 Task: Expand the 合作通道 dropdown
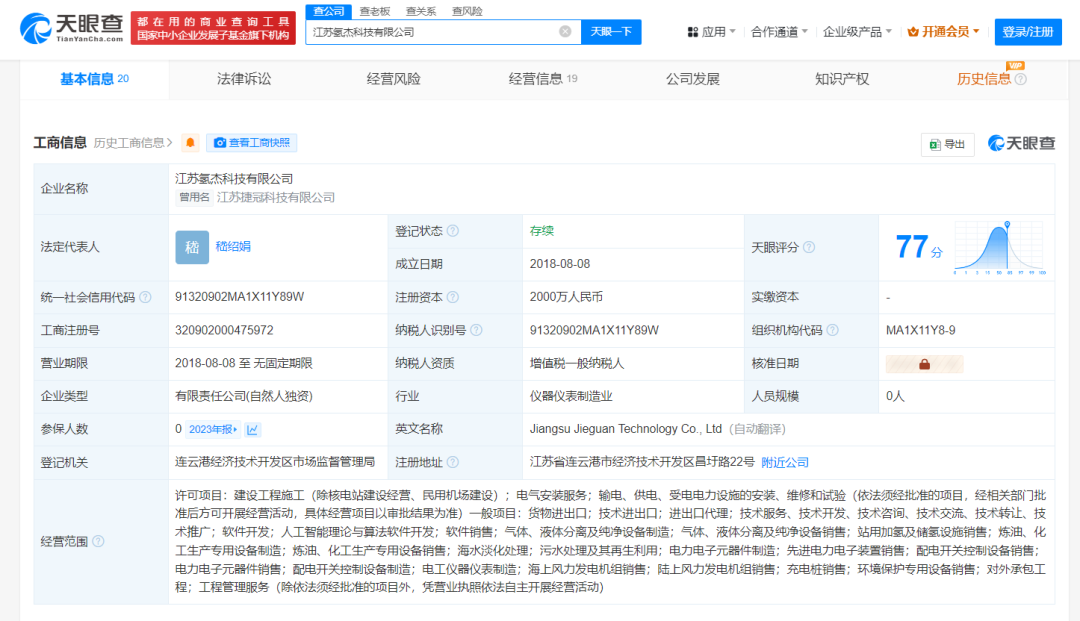tap(779, 32)
